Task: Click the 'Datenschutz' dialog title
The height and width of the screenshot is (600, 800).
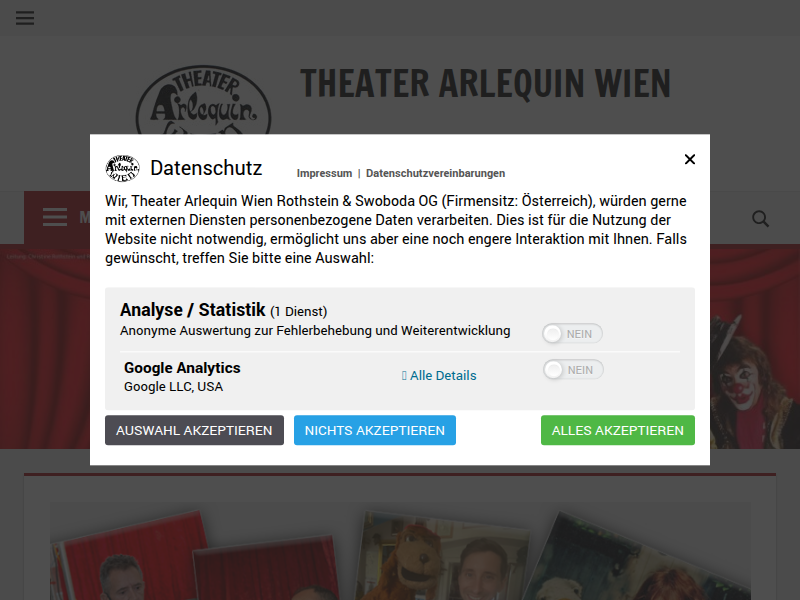Action: click(206, 168)
